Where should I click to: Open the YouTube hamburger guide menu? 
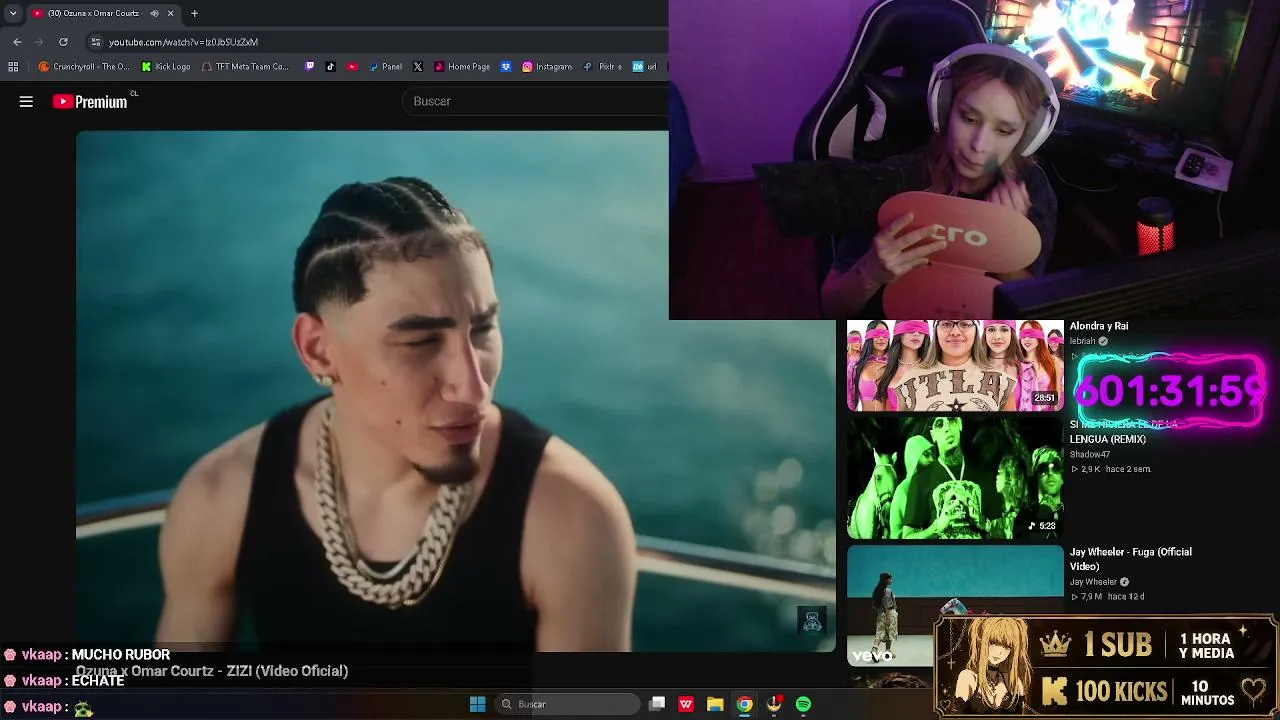click(x=26, y=101)
